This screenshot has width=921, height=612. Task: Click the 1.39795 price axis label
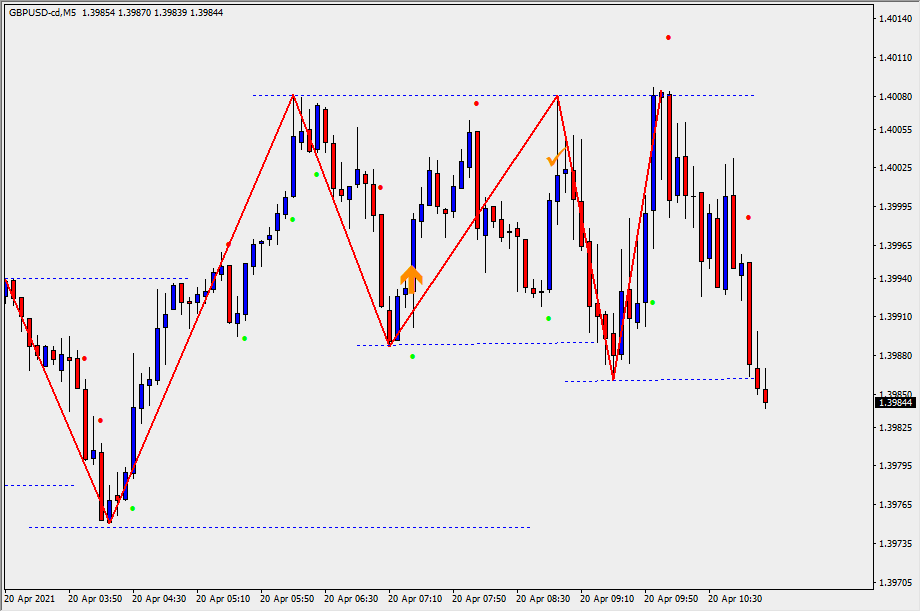click(896, 466)
